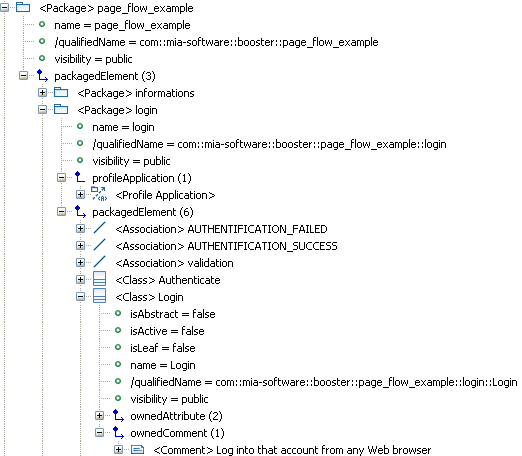Expand the Profile Application node
The width and height of the screenshot is (522, 456).
(80, 194)
